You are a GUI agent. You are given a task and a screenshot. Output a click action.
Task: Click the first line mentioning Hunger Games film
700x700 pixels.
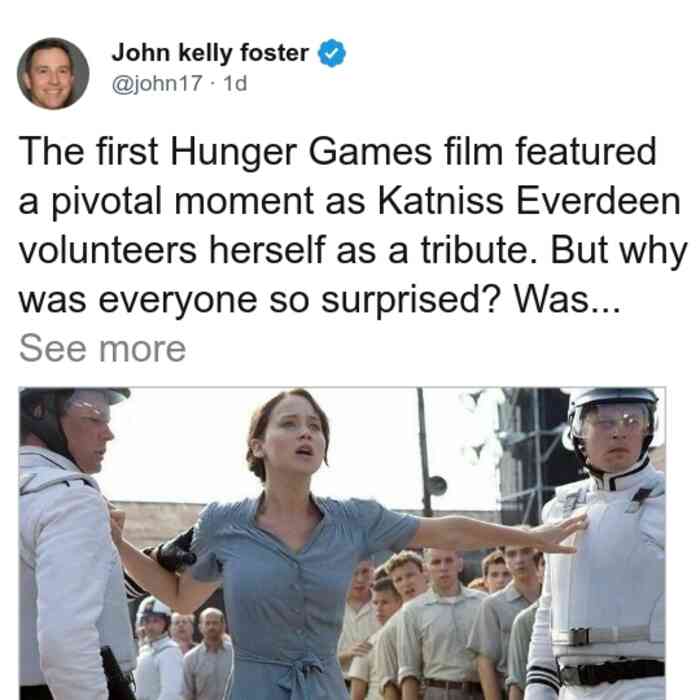[x=338, y=151]
